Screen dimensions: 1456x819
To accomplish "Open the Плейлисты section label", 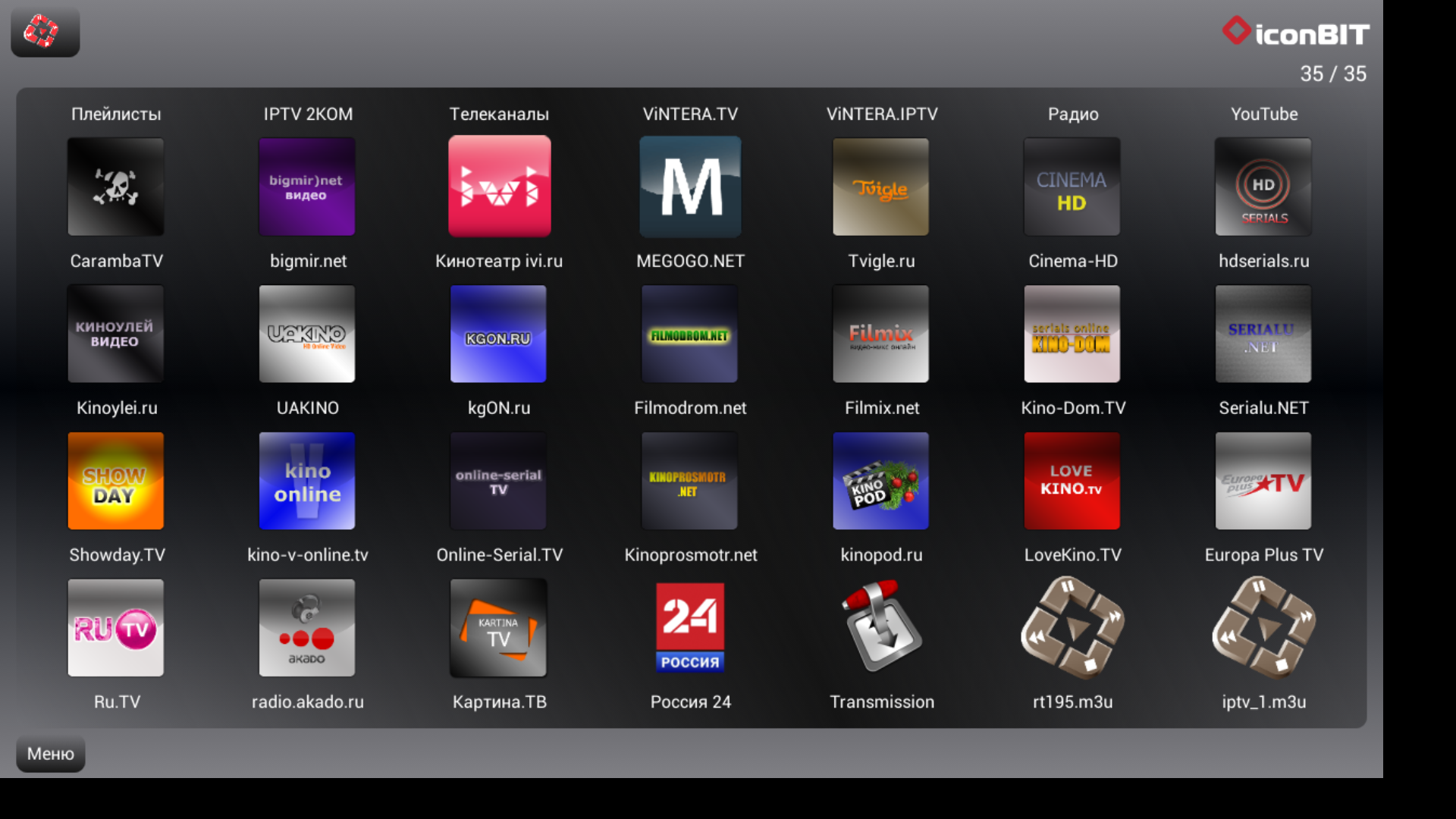I will 116,115.
